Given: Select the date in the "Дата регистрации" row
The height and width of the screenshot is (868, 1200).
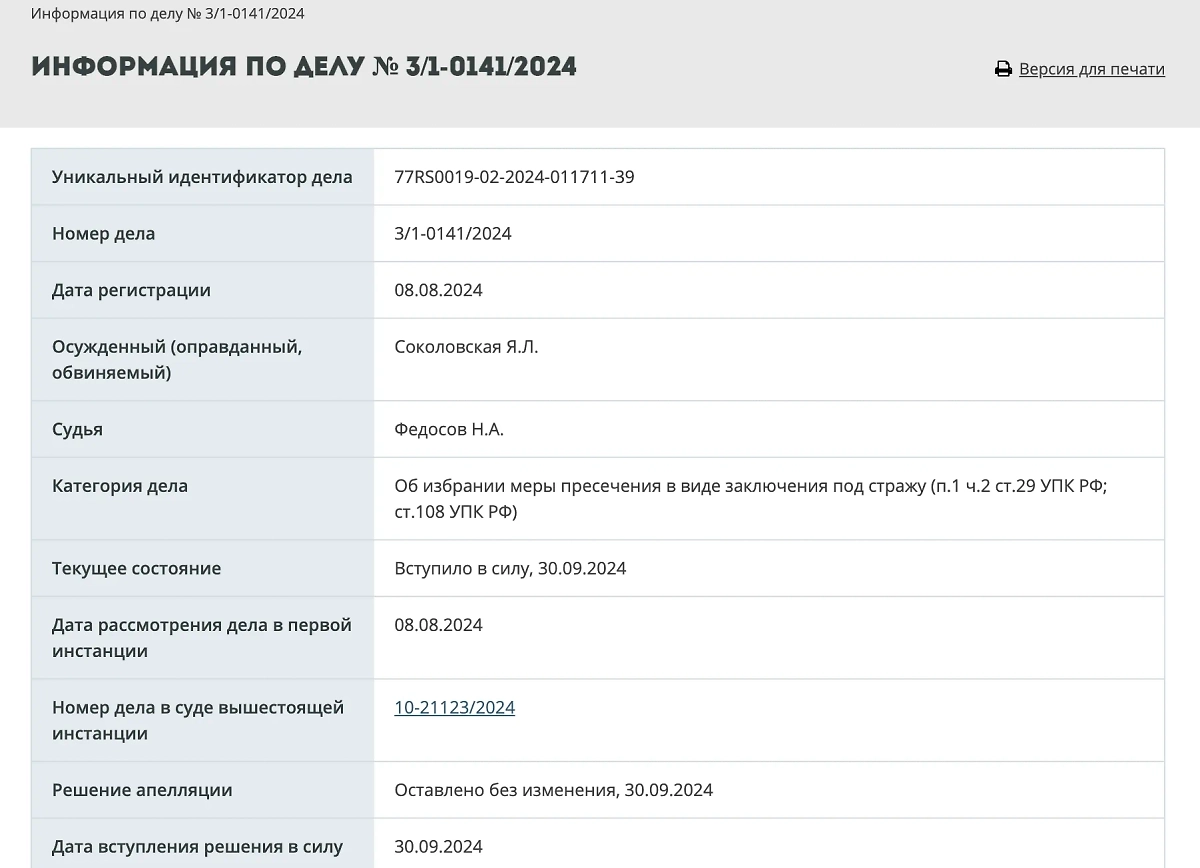Looking at the screenshot, I should [438, 290].
